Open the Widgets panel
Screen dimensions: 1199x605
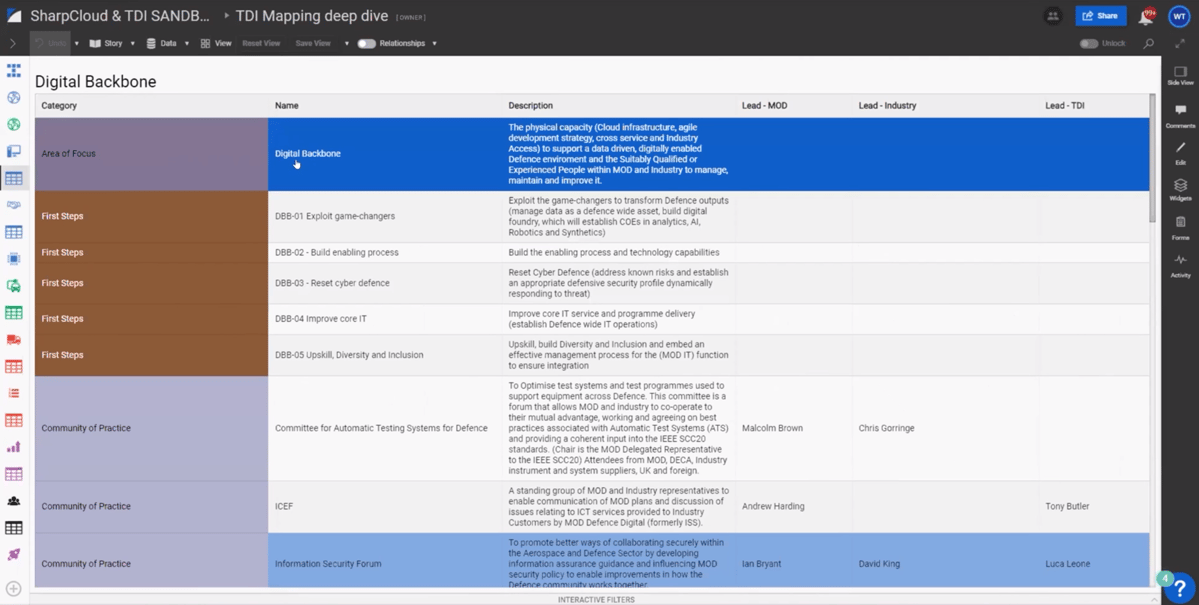1180,189
